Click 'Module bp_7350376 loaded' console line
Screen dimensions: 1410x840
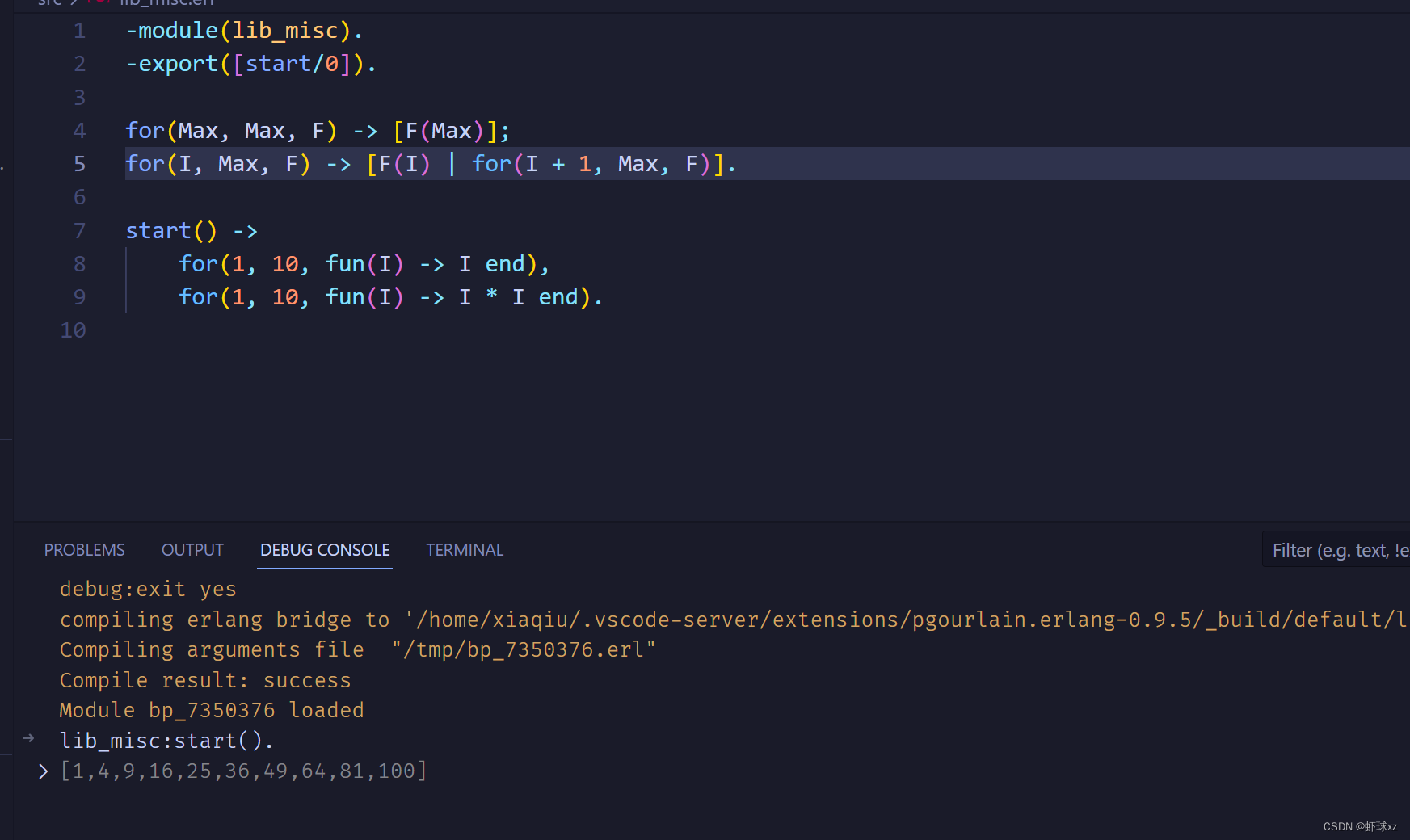pos(212,710)
